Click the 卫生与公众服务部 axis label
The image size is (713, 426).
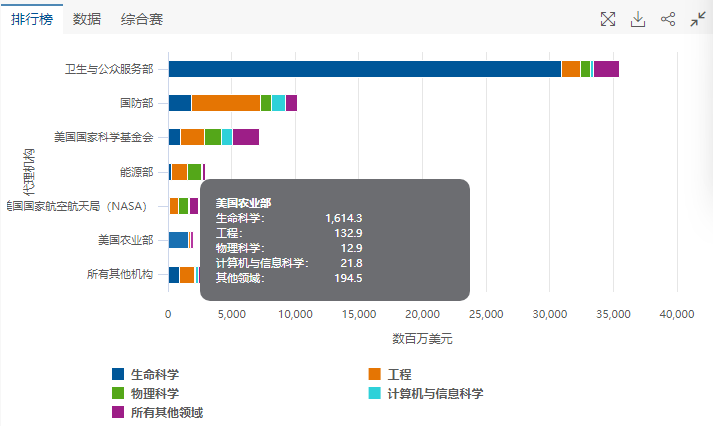109,69
